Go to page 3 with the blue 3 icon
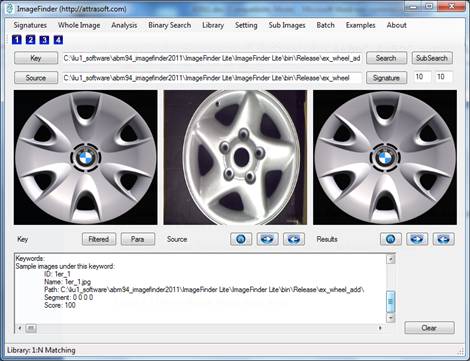 click(44, 40)
